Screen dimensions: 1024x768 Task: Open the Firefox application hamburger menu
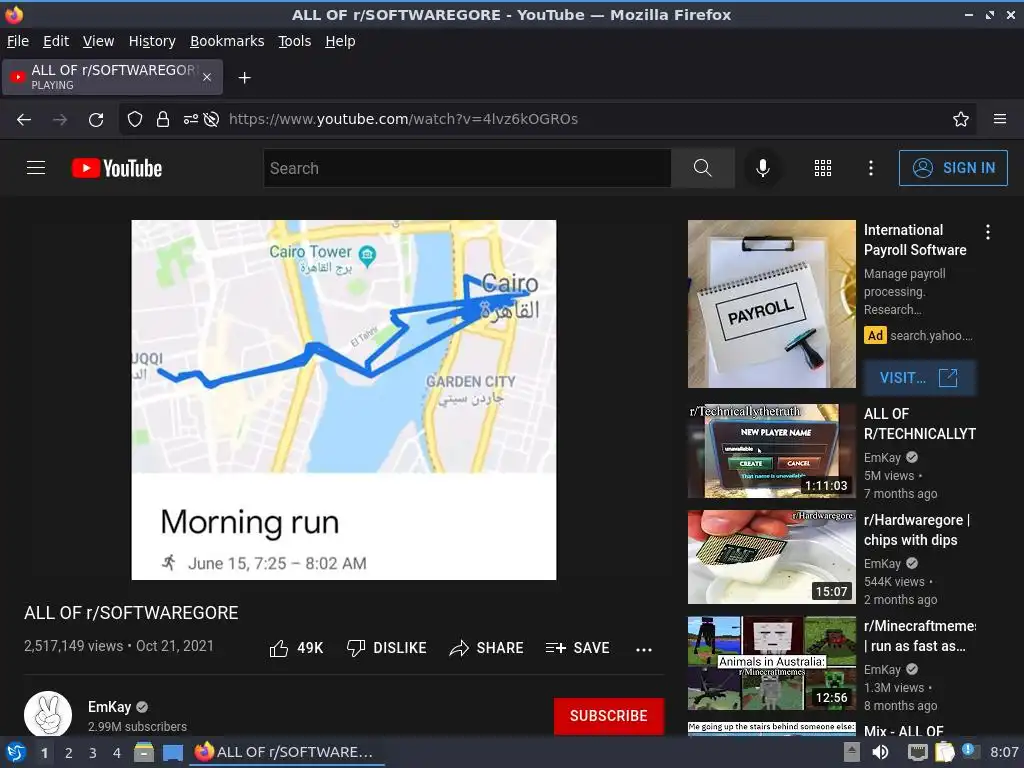999,119
